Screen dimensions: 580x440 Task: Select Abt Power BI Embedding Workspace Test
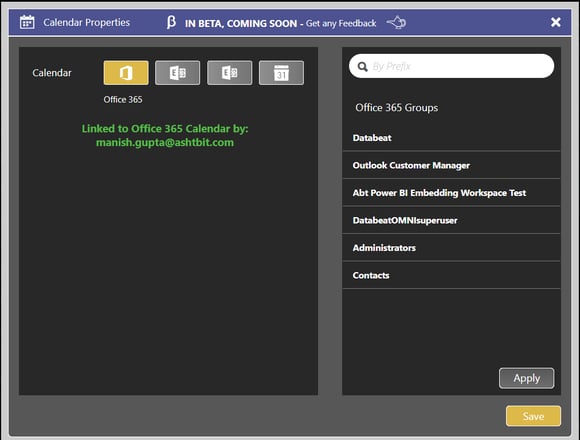point(451,193)
